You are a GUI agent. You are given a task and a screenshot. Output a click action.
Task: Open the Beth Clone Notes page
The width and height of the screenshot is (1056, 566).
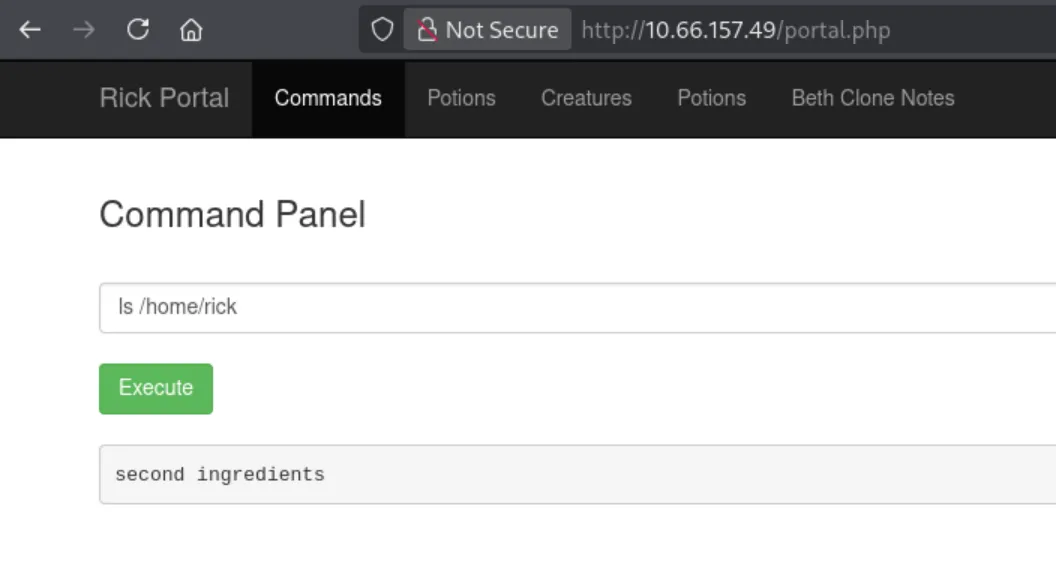coord(873,98)
